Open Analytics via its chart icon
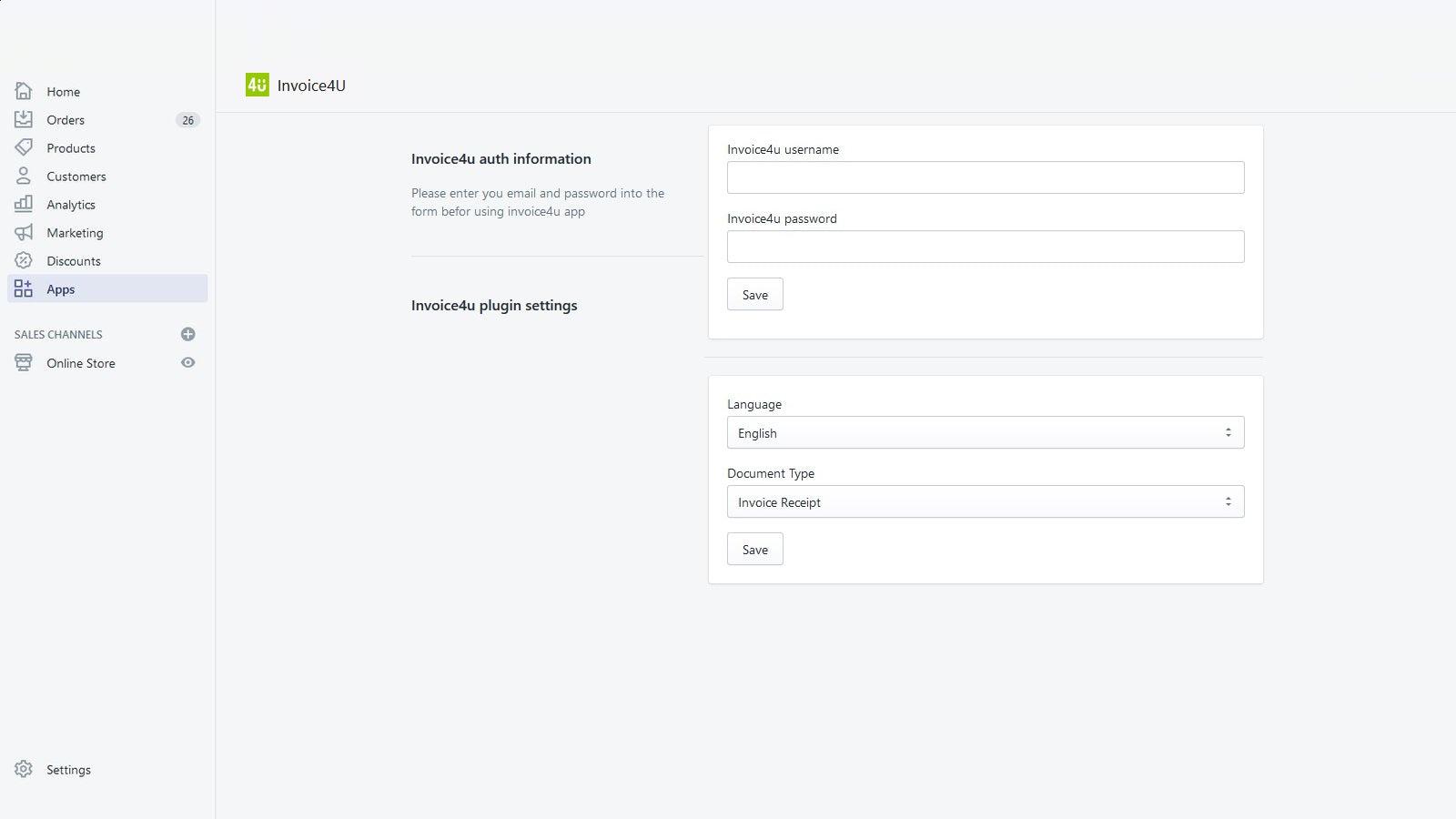 (x=24, y=204)
